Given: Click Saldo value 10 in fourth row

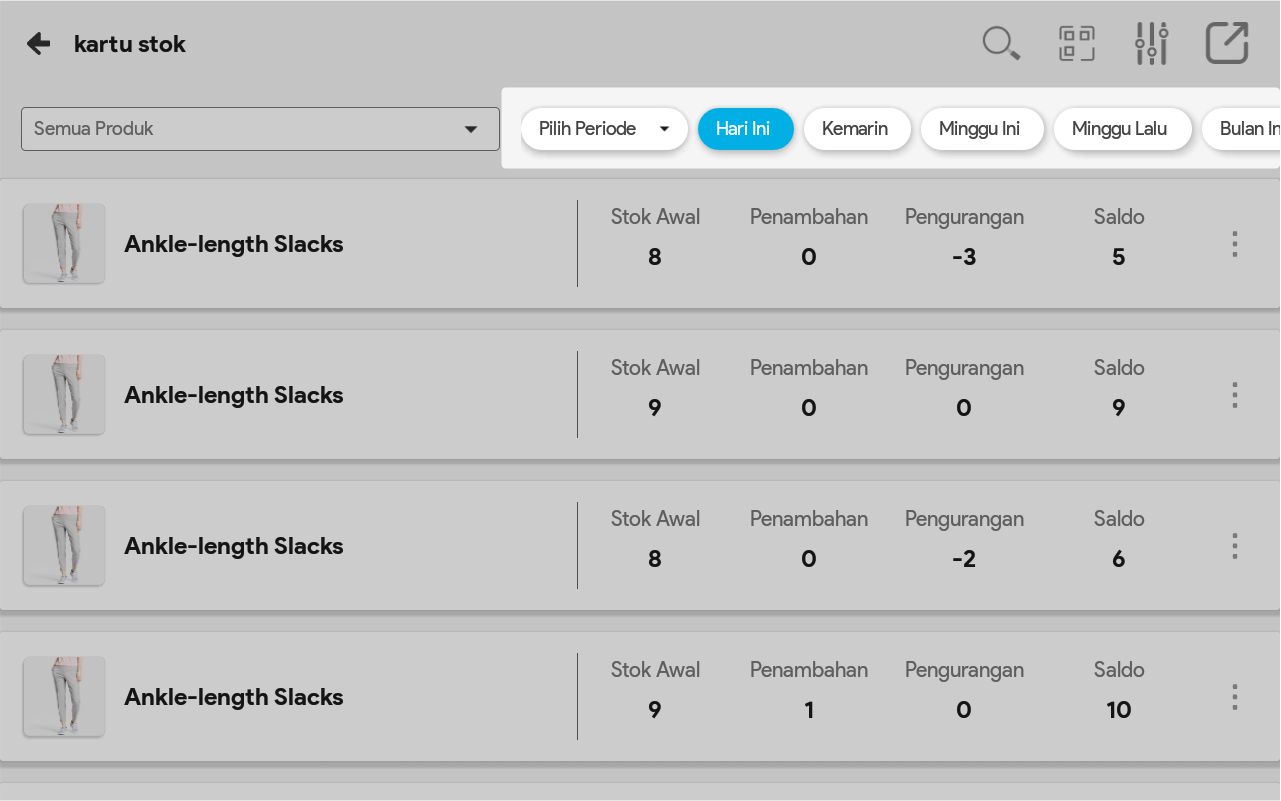Looking at the screenshot, I should point(1118,710).
